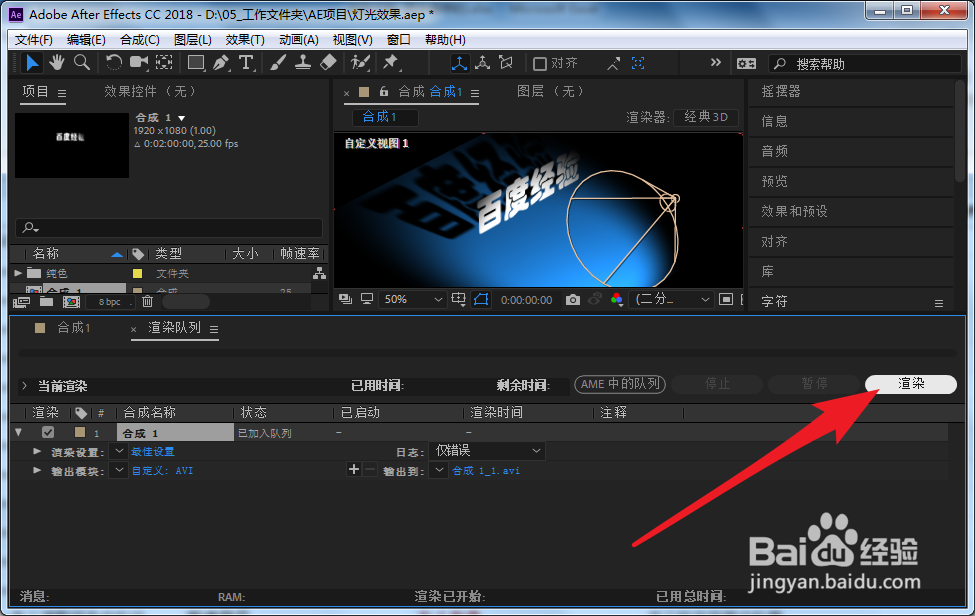Click the composition thumbnail in the Project panel

pyautogui.click(x=71, y=147)
